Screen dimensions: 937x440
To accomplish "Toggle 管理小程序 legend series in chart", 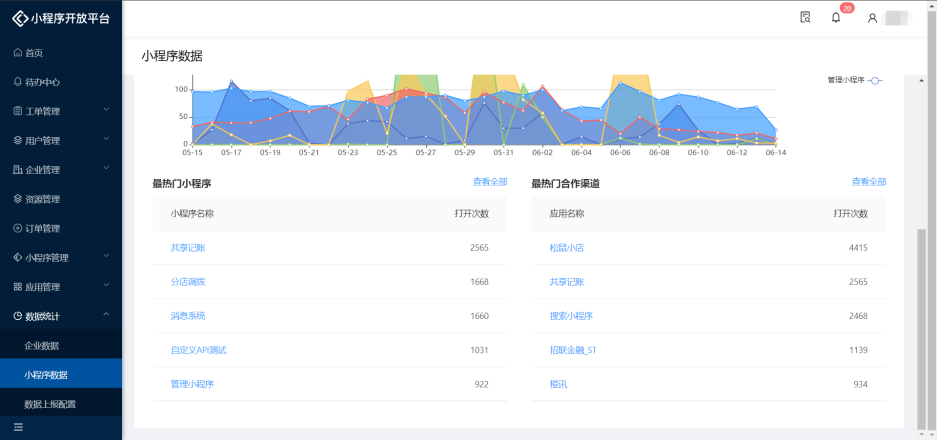I will (x=854, y=80).
